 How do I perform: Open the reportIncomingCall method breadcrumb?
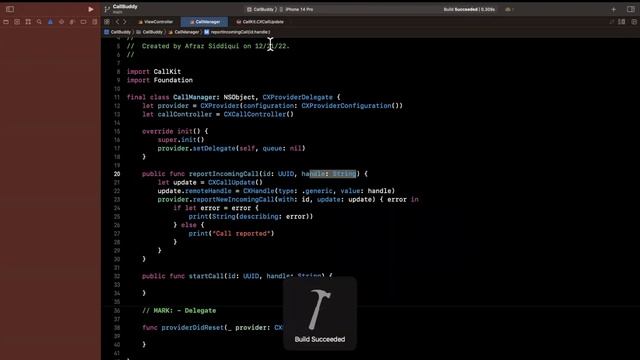(x=237, y=32)
